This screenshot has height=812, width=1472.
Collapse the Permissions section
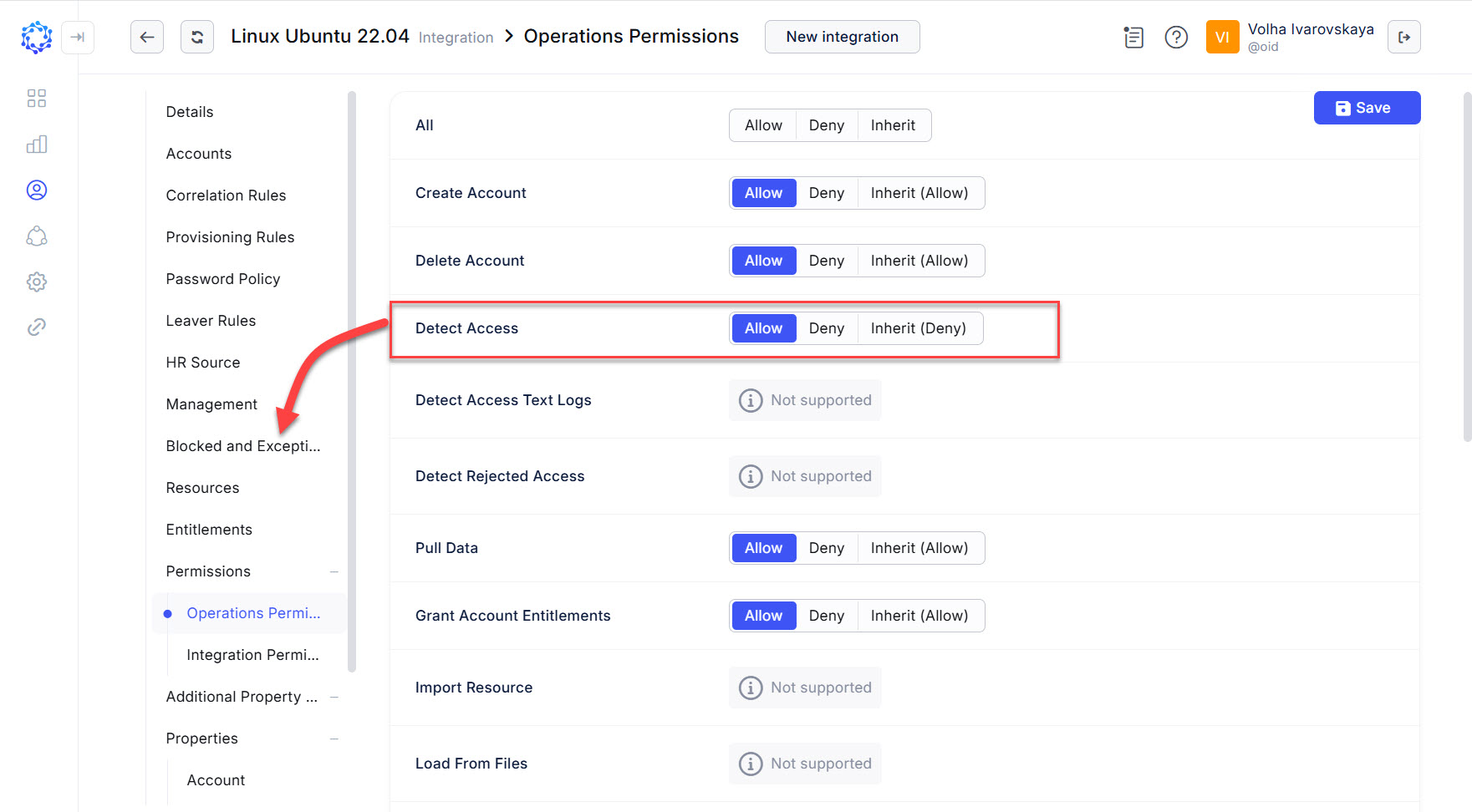click(x=334, y=571)
